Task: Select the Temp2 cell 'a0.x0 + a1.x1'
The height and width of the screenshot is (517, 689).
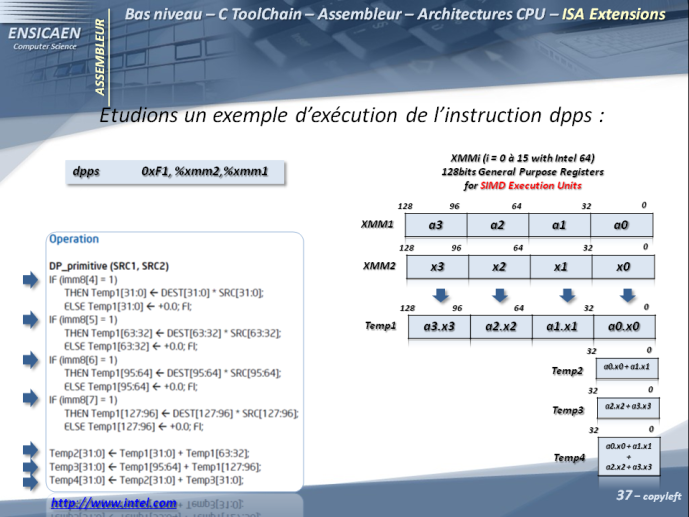Action: tap(627, 368)
